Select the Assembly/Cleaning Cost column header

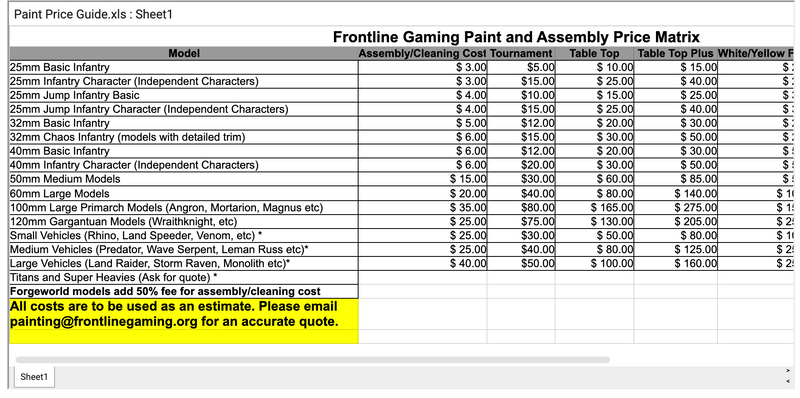[x=423, y=54]
